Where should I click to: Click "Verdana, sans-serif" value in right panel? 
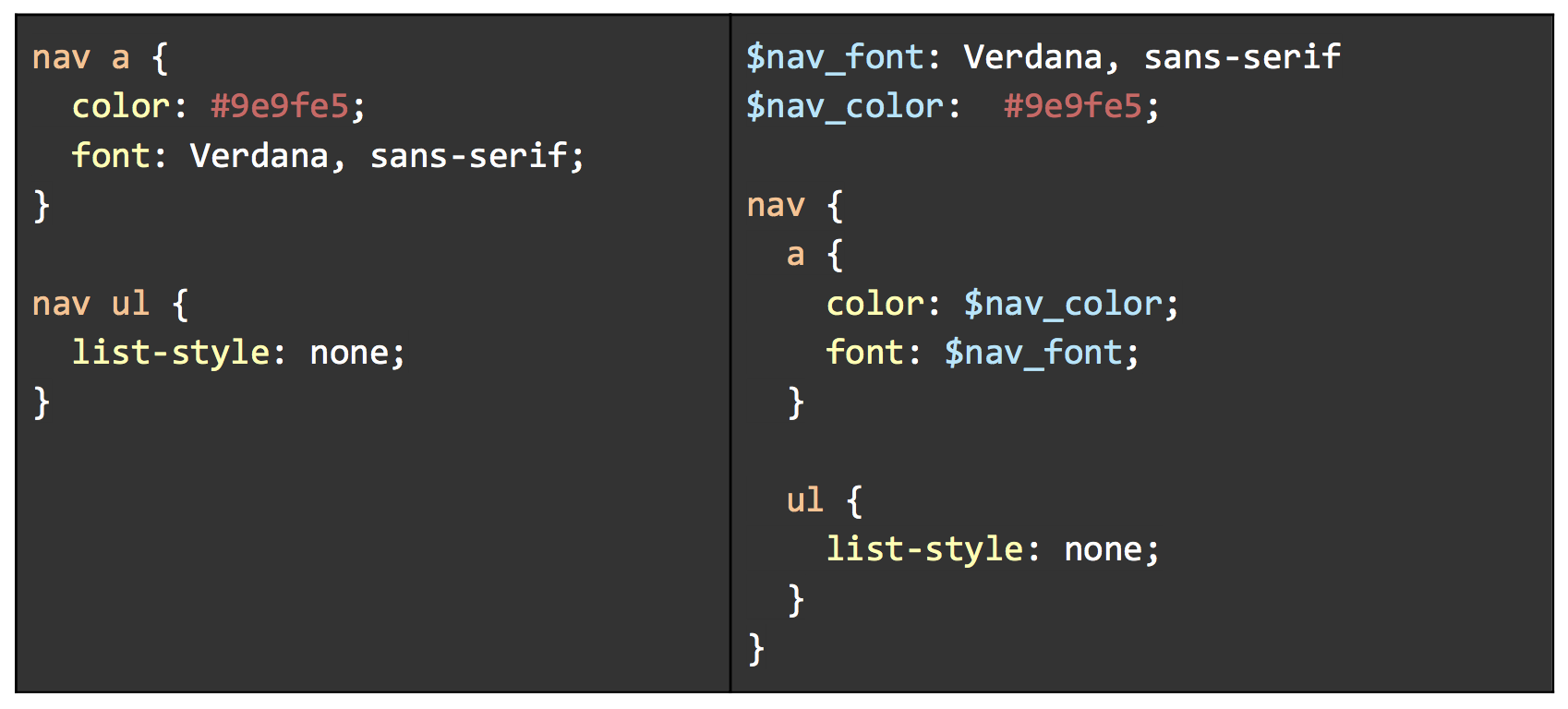coord(1152,57)
